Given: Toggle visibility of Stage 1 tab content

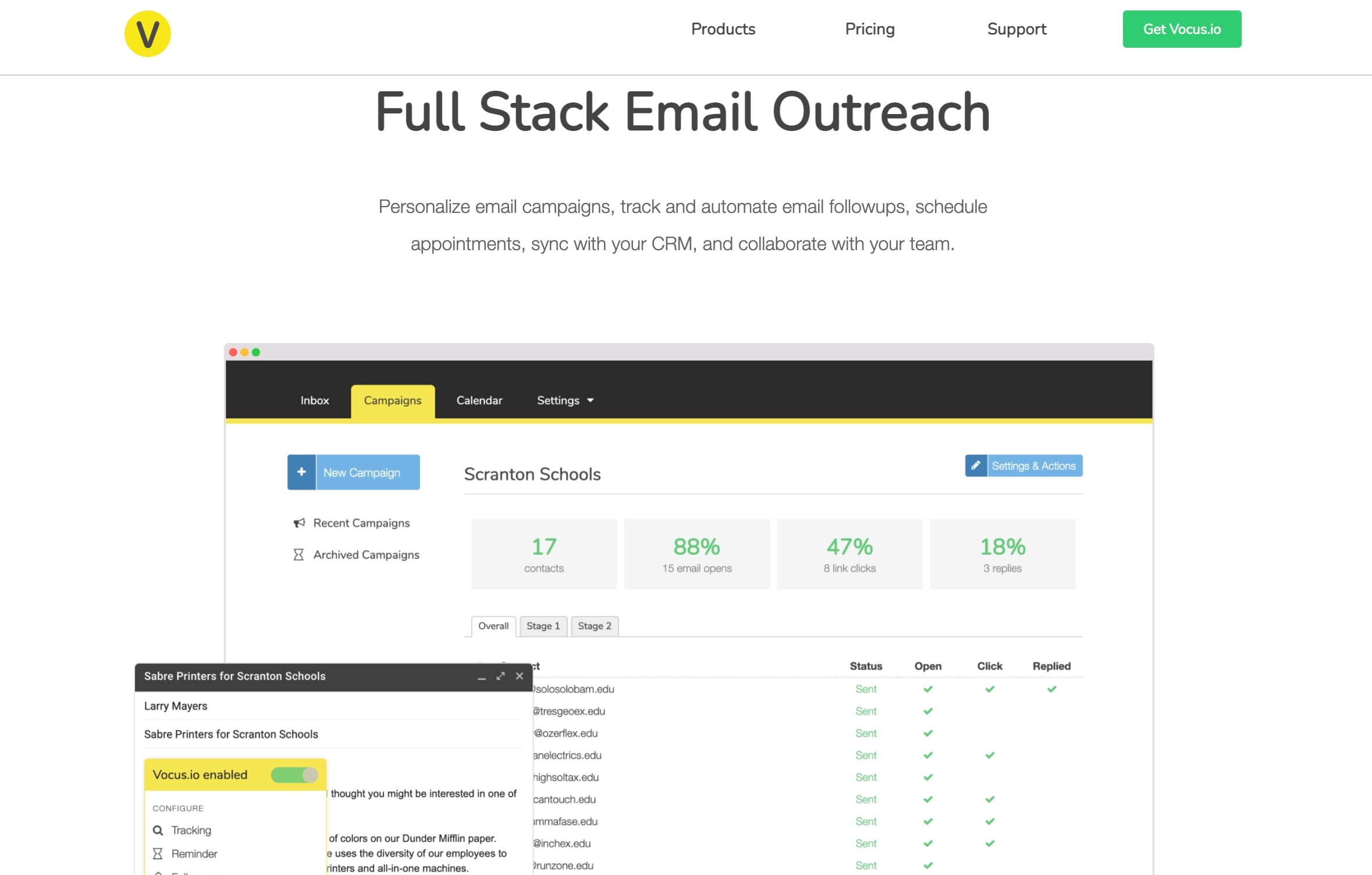Looking at the screenshot, I should click(543, 625).
